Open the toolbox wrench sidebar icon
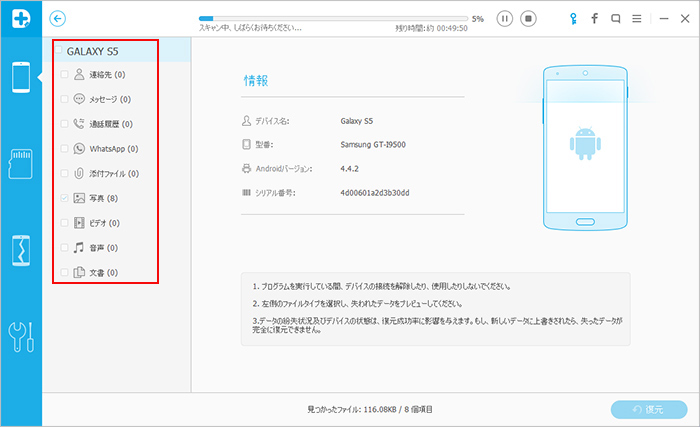 (x=21, y=337)
